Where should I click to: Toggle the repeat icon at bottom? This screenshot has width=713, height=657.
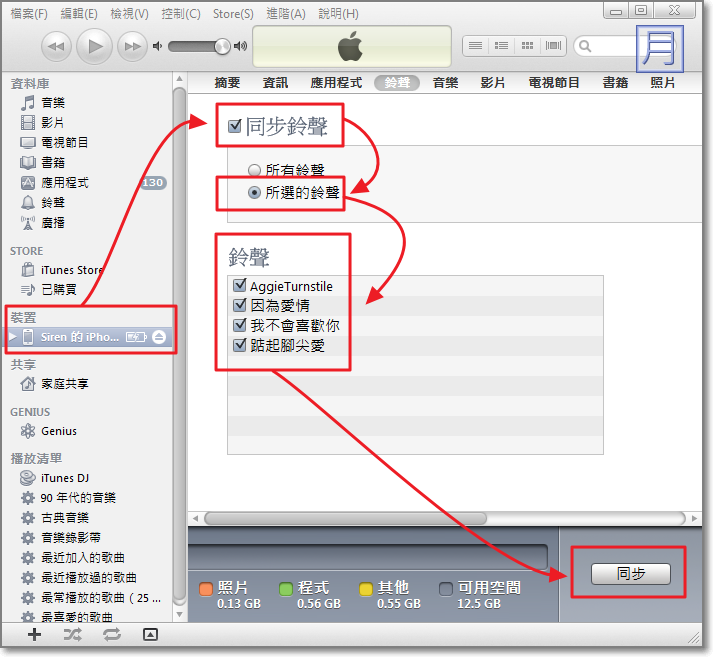click(x=111, y=634)
